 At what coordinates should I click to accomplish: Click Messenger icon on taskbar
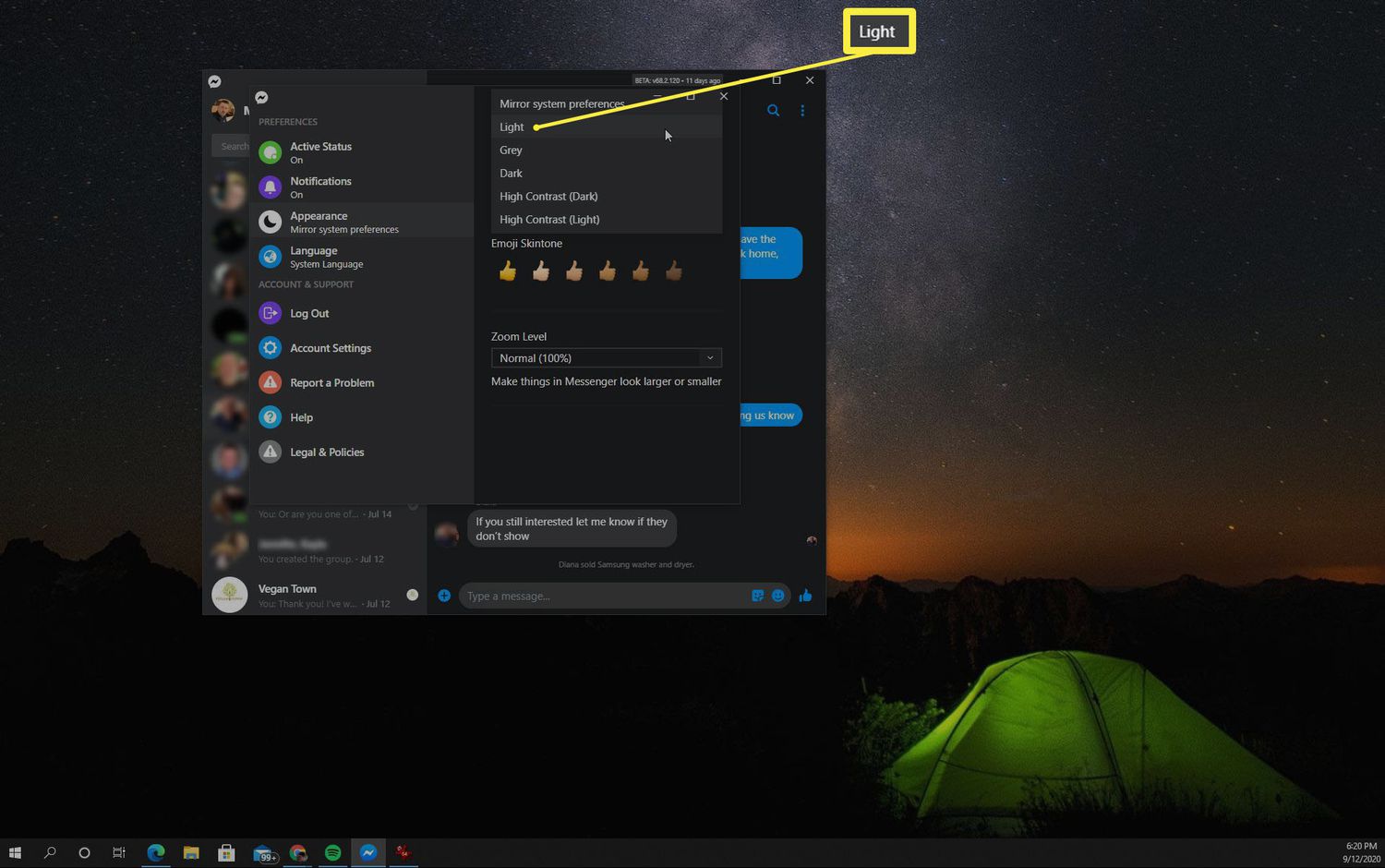368,852
